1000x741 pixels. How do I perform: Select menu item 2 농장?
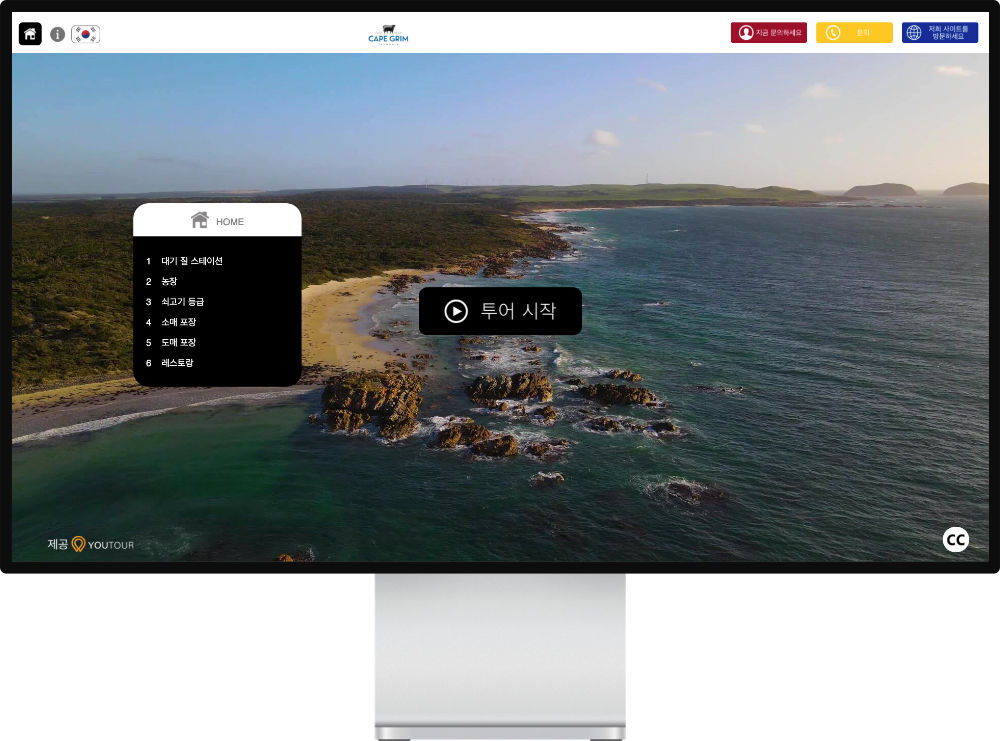click(169, 281)
